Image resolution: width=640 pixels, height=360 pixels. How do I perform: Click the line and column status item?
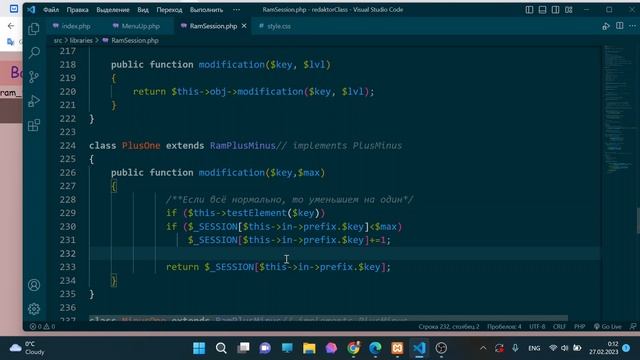tap(449, 327)
